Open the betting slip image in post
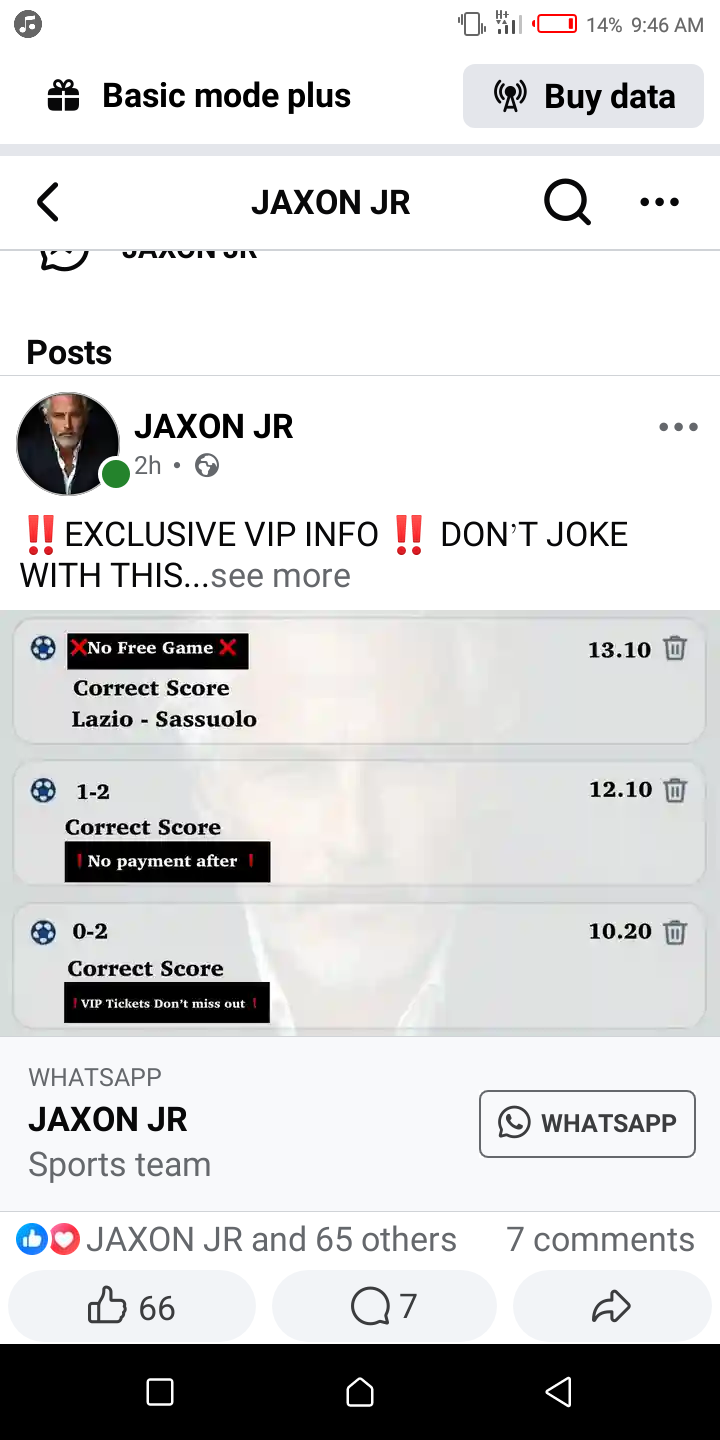This screenshot has height=1440, width=720. [360, 823]
